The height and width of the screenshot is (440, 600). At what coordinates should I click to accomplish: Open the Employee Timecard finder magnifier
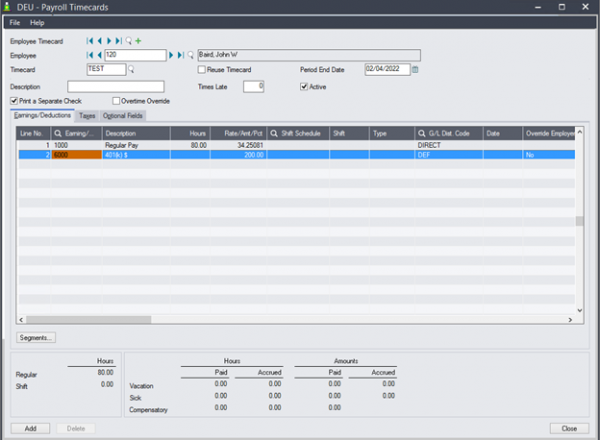point(129,41)
